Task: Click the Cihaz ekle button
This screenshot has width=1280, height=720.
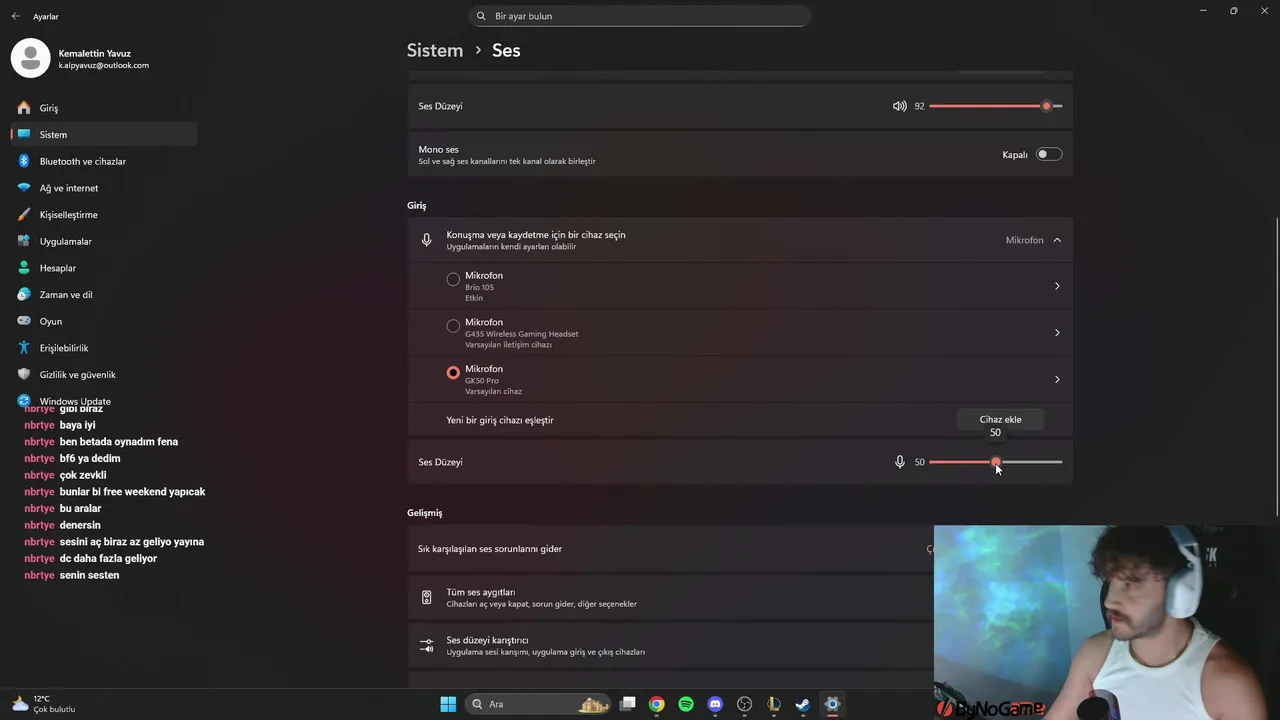Action: [x=1000, y=420]
